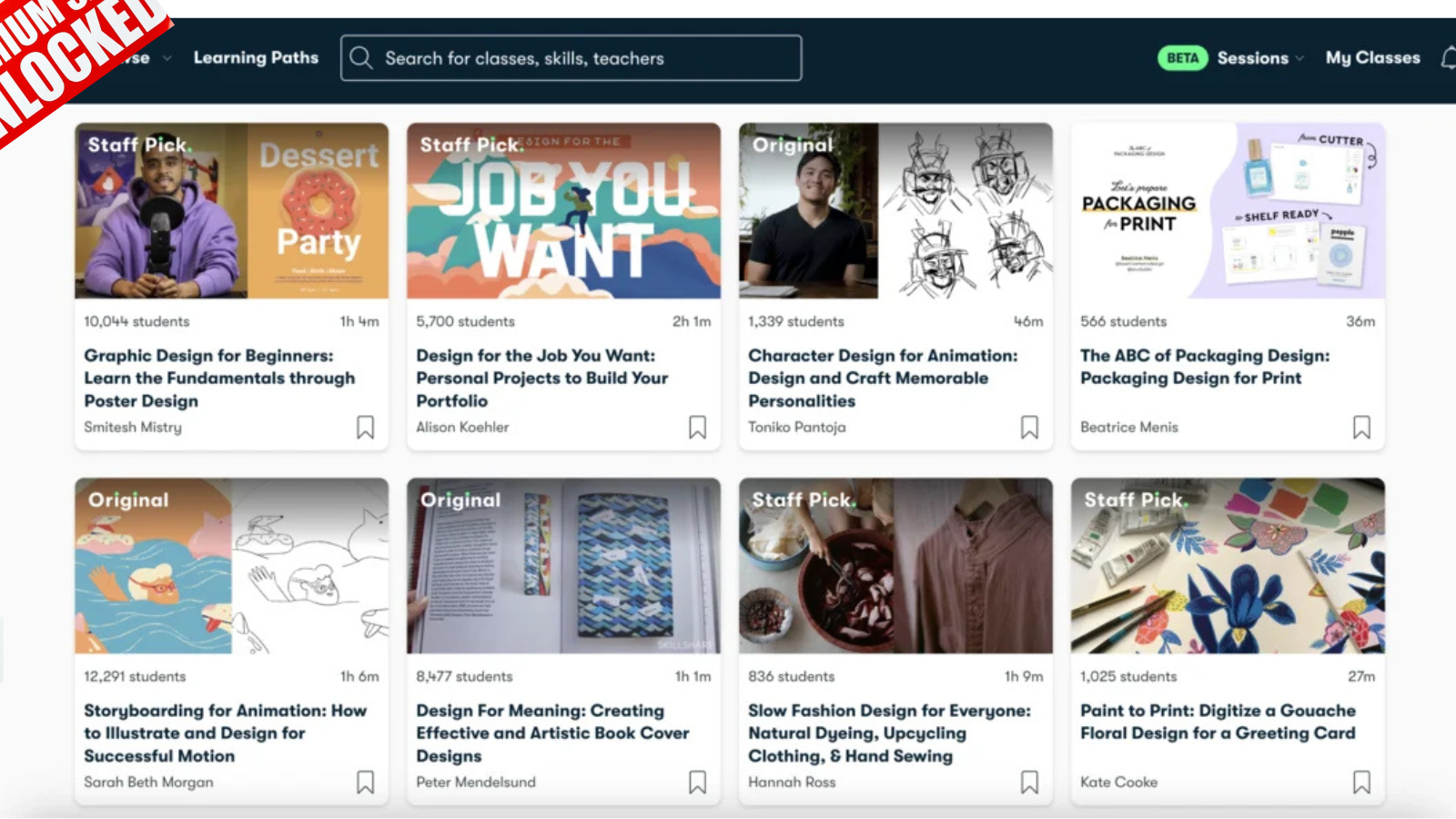Click the Slow Fashion class thumbnail
The height and width of the screenshot is (819, 1456).
click(895, 566)
